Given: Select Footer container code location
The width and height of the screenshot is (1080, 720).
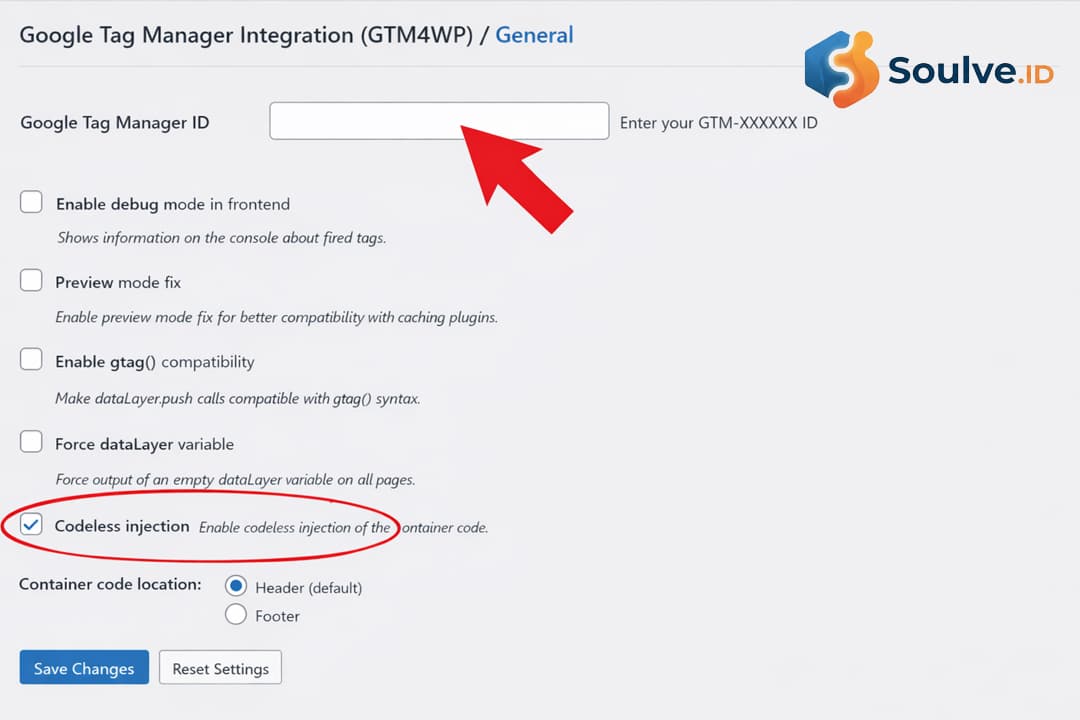Looking at the screenshot, I should tap(236, 614).
